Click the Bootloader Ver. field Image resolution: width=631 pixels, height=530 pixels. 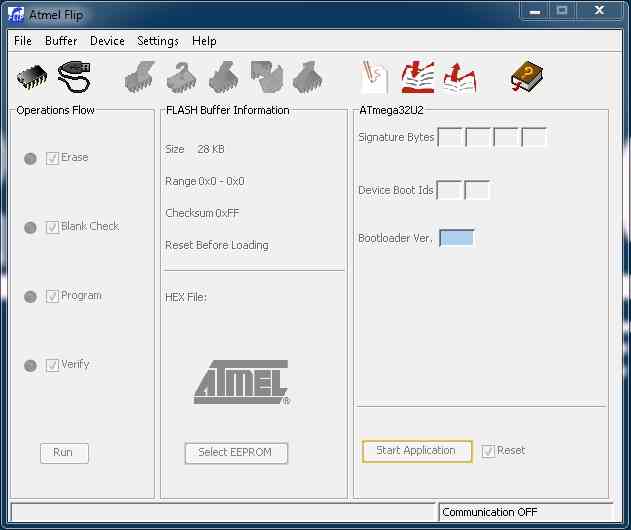click(456, 238)
